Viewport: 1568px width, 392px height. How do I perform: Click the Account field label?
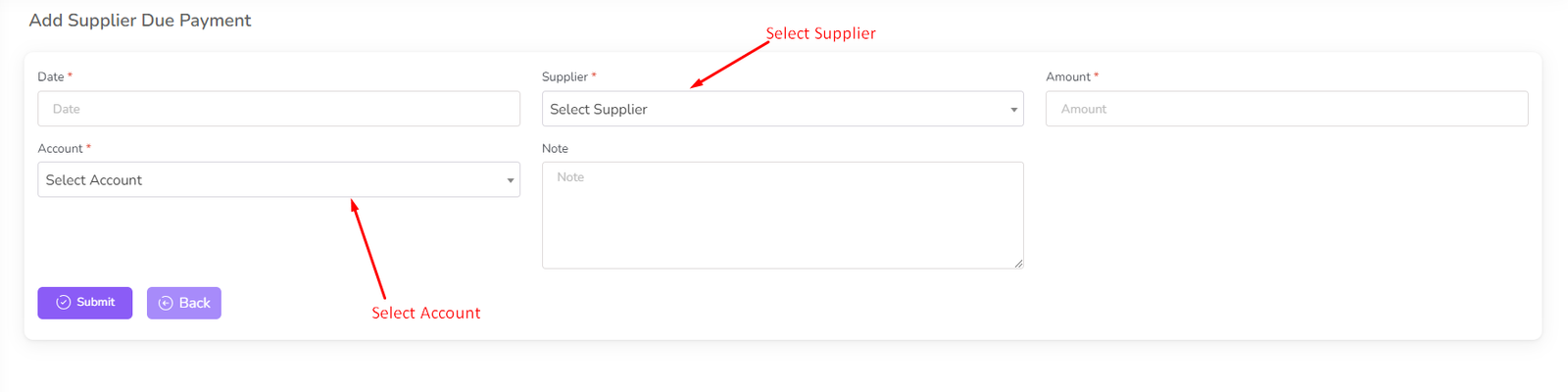[60, 148]
